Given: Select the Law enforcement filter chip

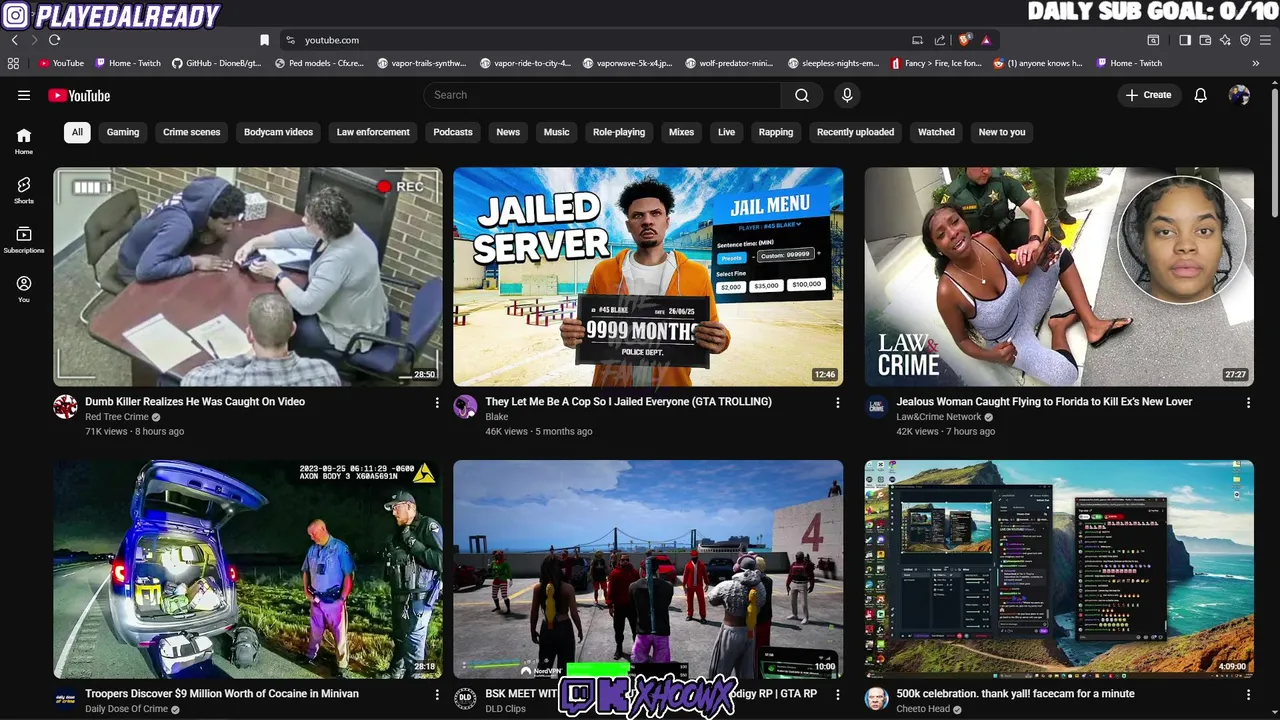Looking at the screenshot, I should click(373, 132).
